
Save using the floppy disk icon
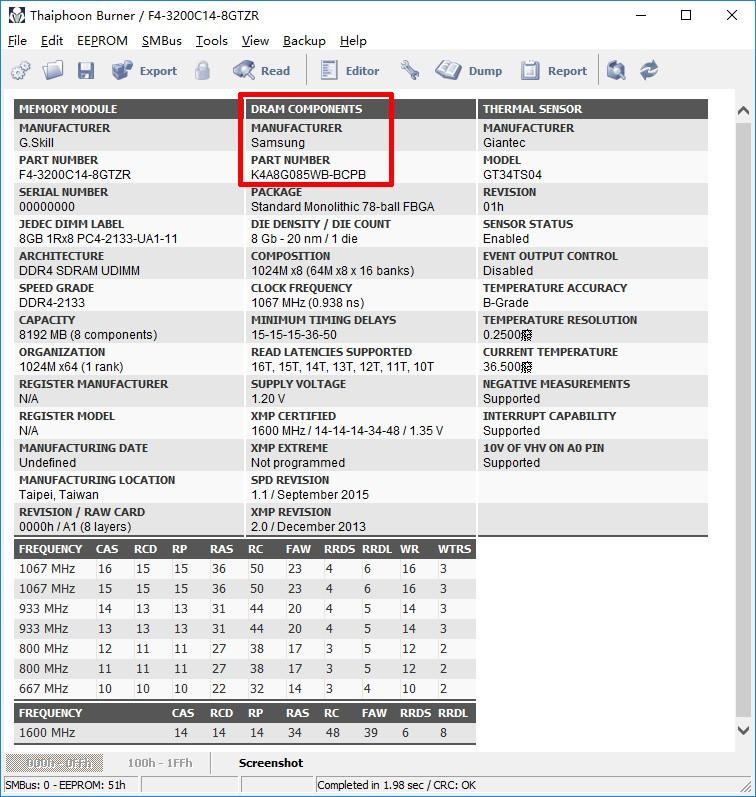pyautogui.click(x=85, y=71)
